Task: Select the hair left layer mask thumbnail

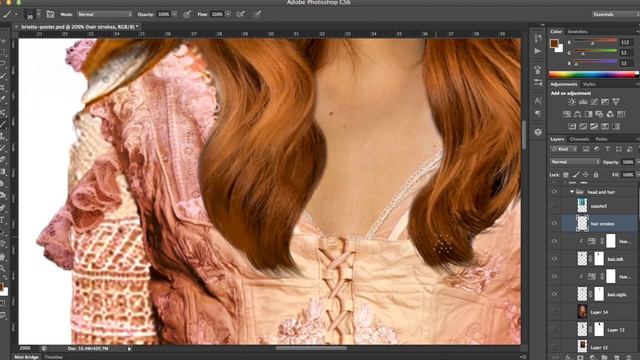Action: 599,259
